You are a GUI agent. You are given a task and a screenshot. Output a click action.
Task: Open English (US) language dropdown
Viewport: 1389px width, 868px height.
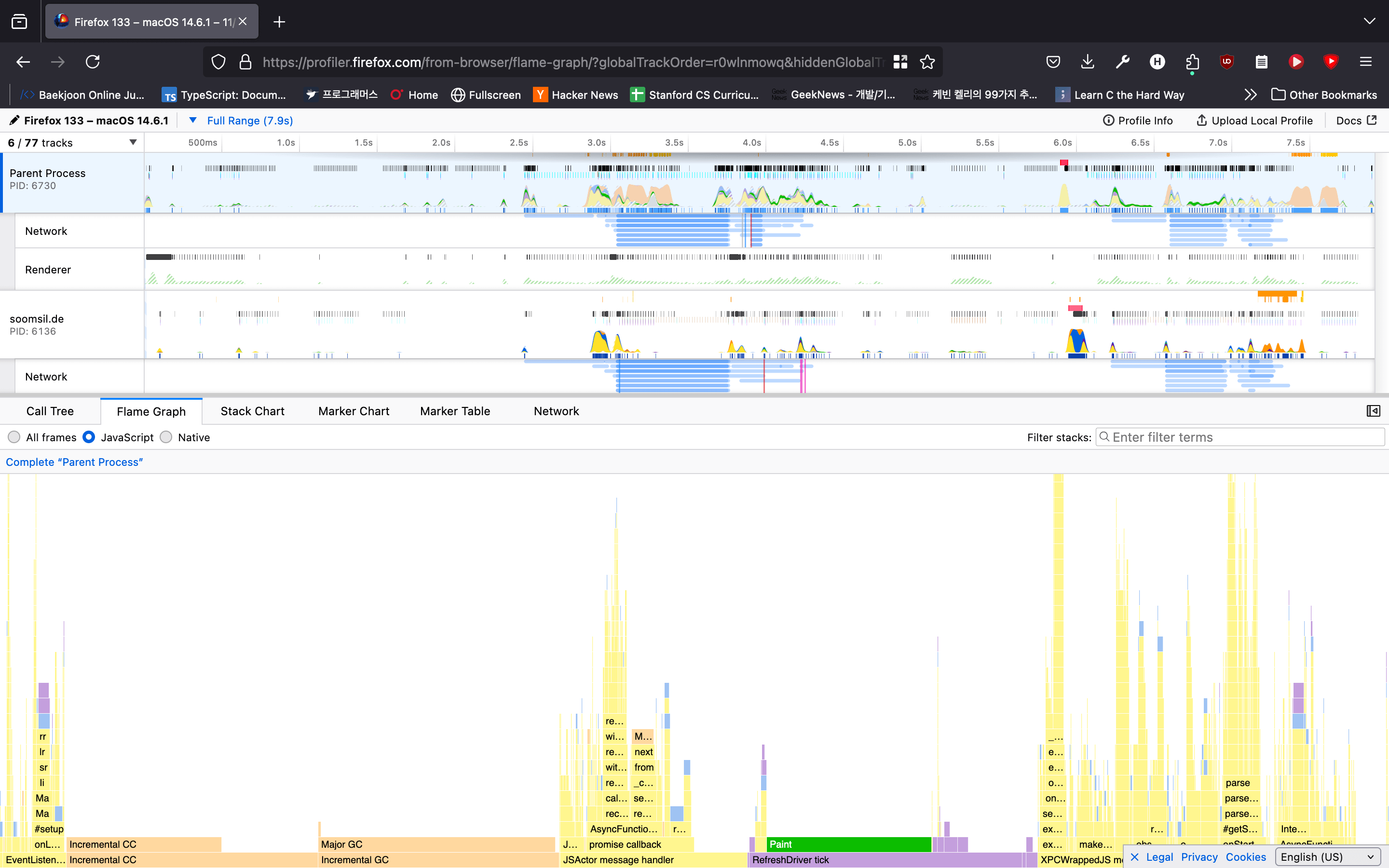tap(1327, 857)
